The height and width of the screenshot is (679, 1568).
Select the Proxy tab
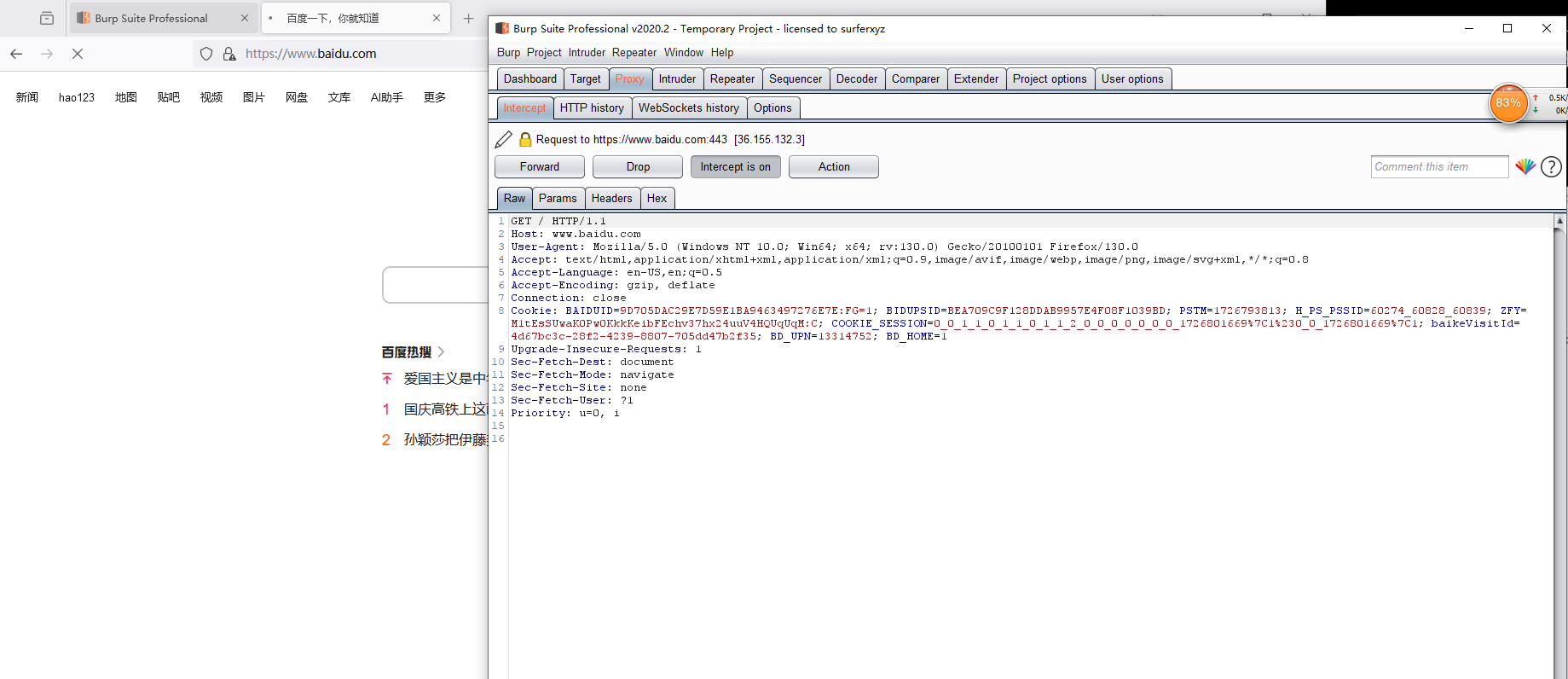pyautogui.click(x=630, y=78)
